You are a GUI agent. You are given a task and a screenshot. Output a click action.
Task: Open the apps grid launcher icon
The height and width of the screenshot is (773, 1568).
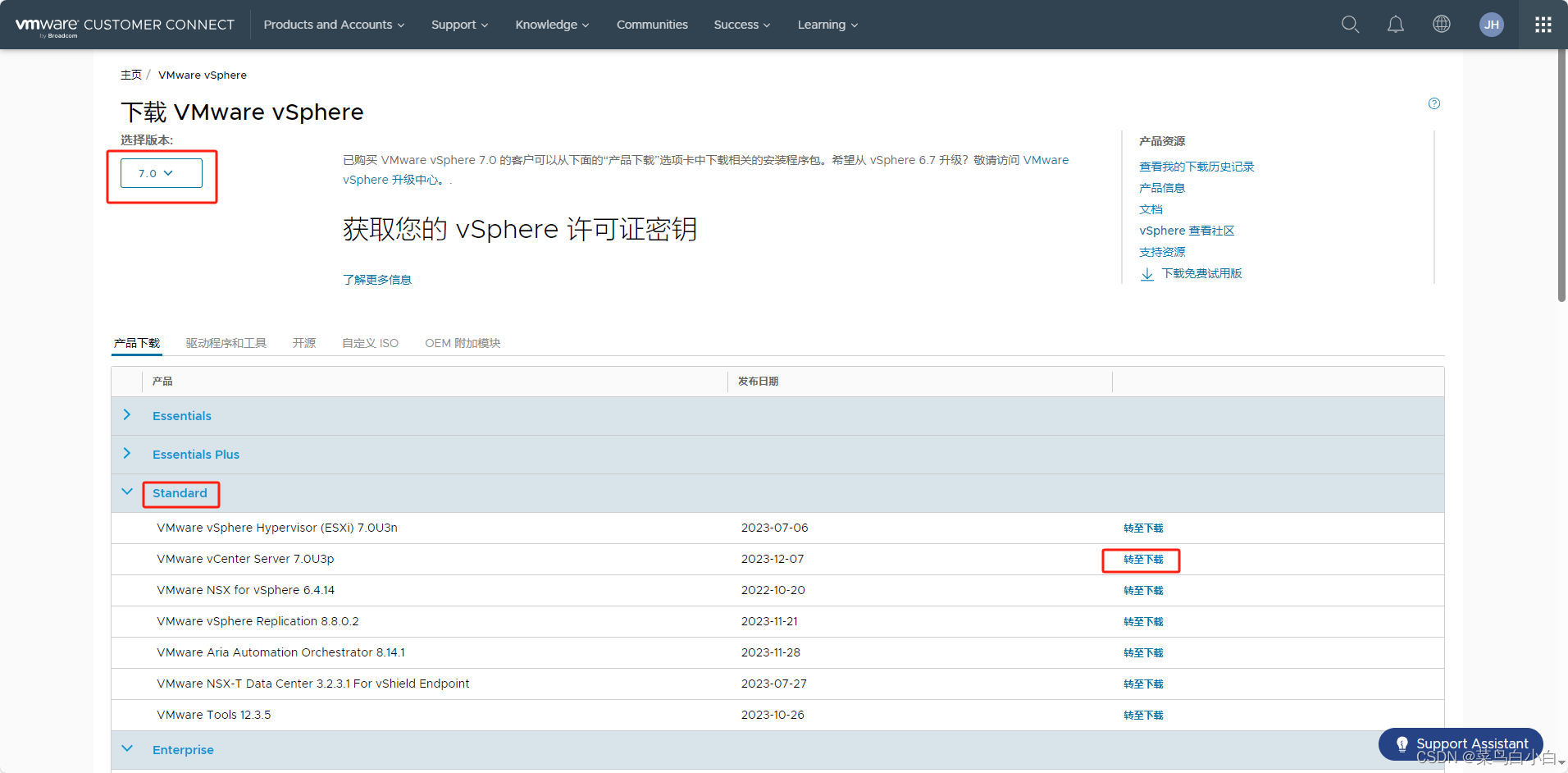[x=1543, y=25]
